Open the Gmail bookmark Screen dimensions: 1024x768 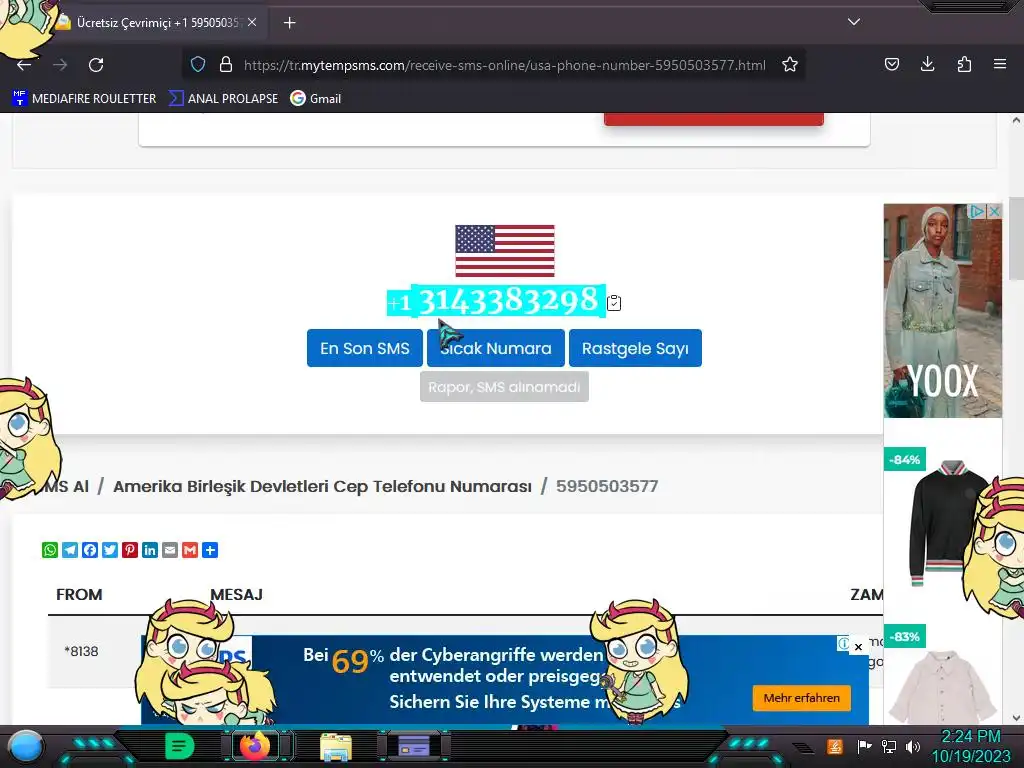316,99
